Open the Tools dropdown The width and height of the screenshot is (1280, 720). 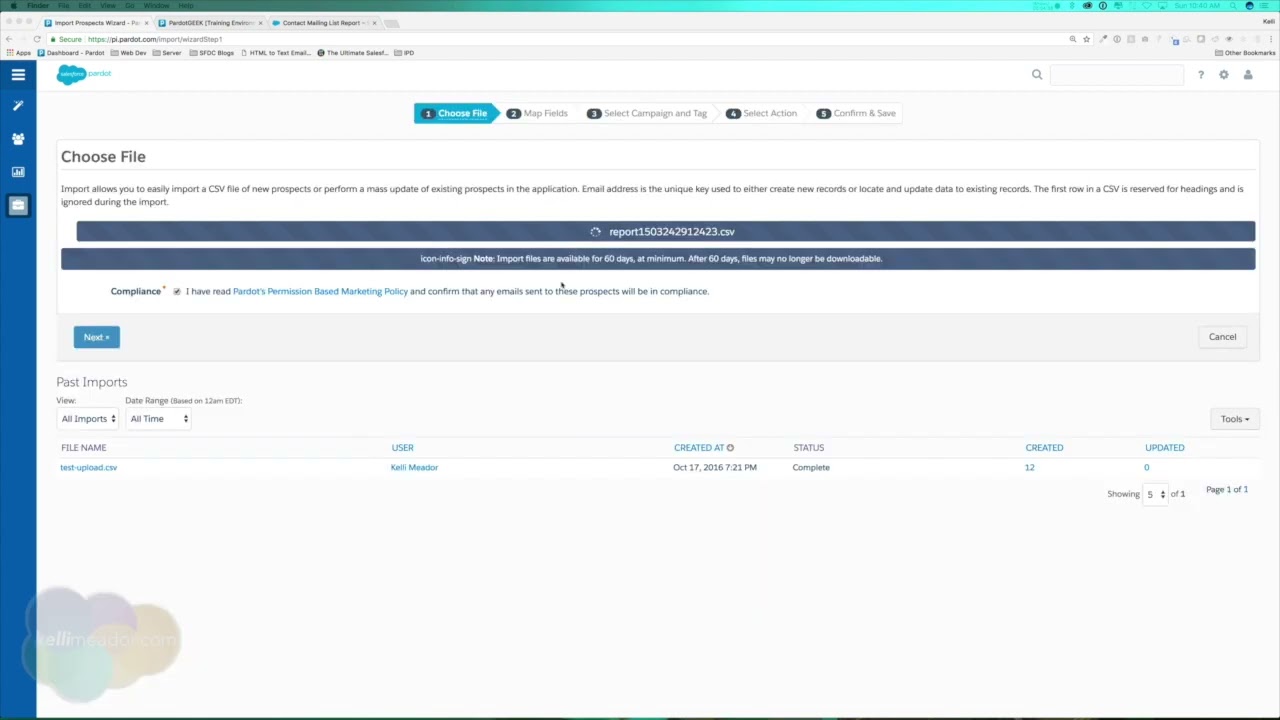click(x=1235, y=419)
